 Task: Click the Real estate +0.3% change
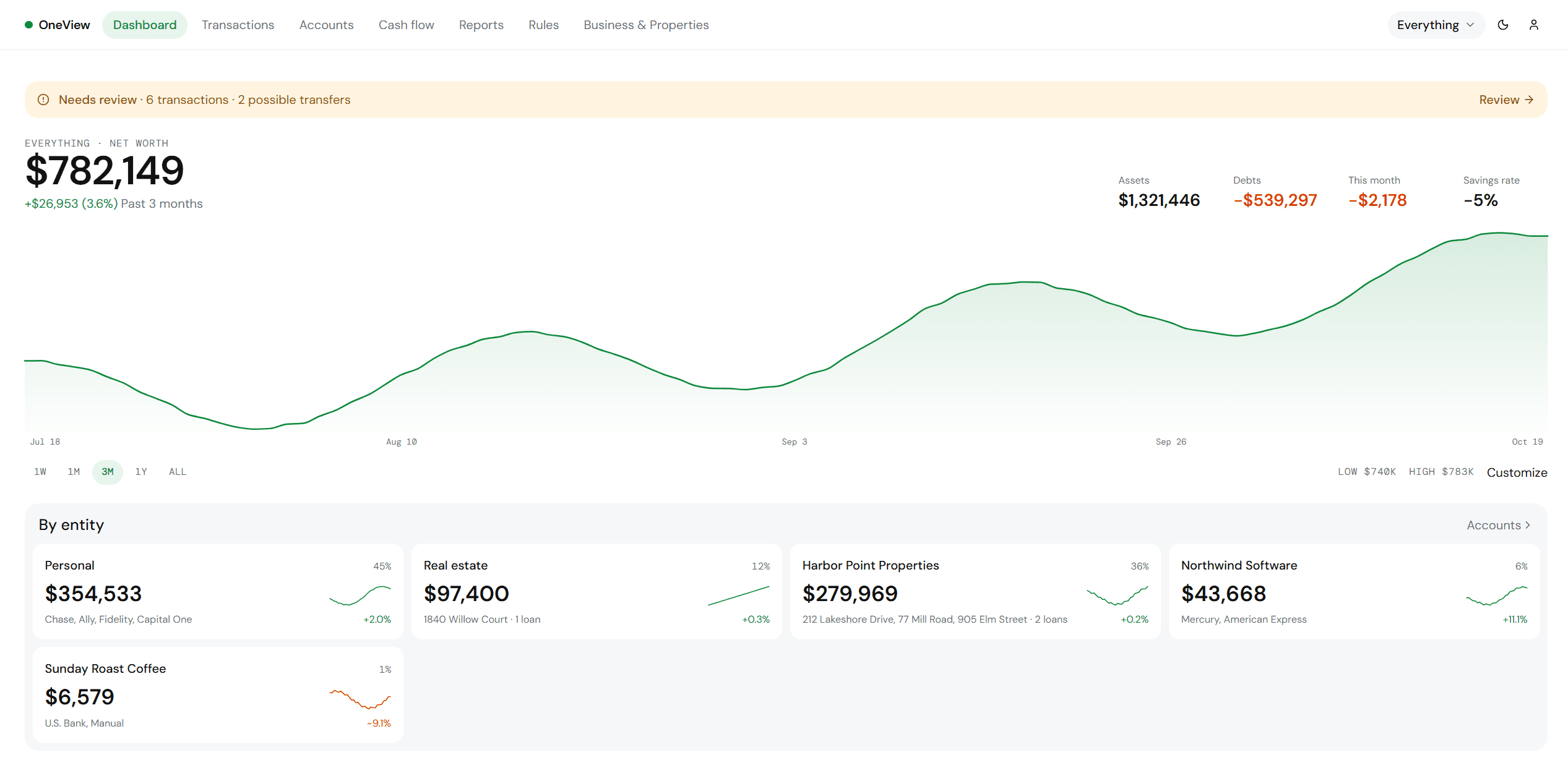[756, 620]
